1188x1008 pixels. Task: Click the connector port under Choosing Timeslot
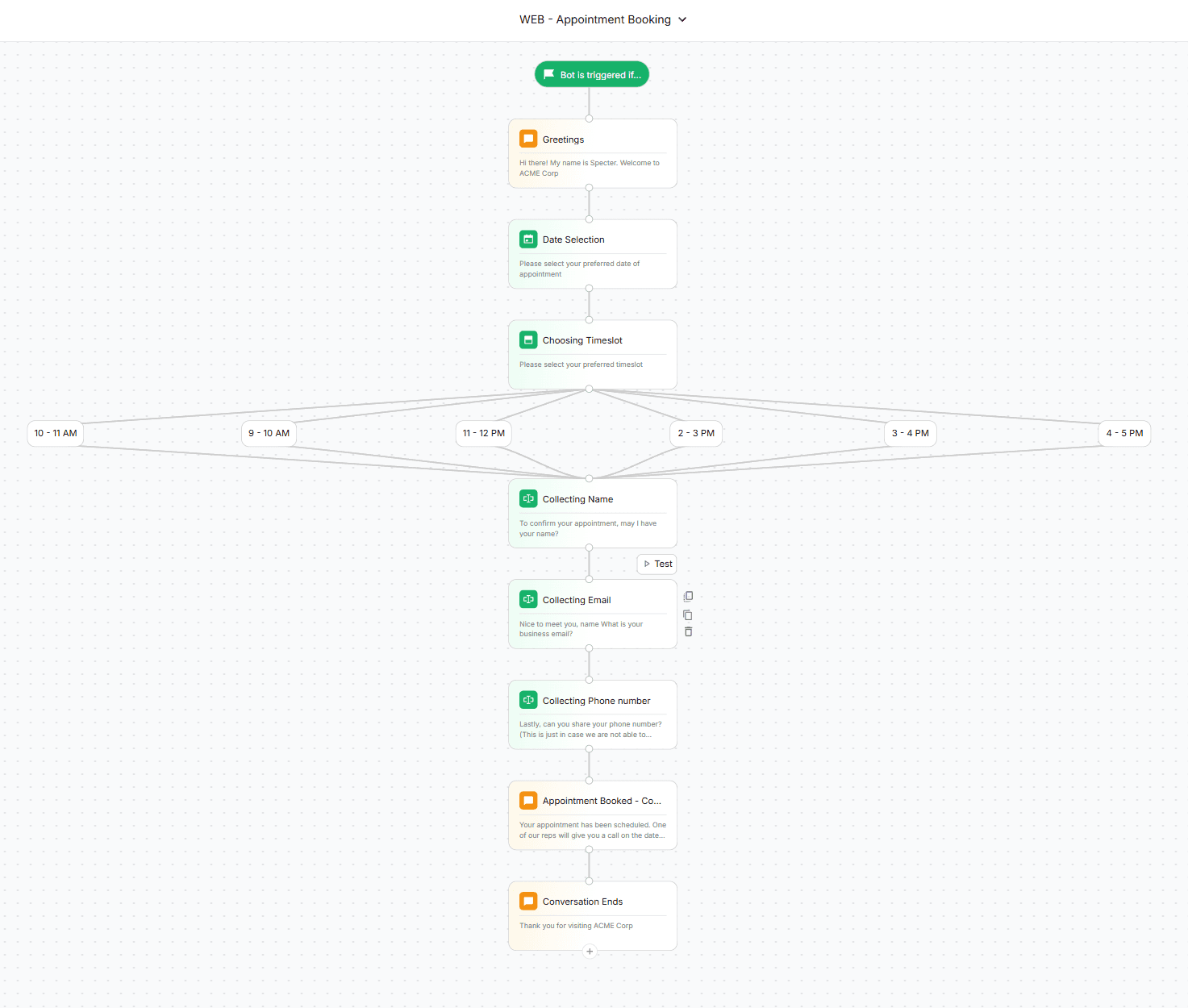[x=590, y=388]
